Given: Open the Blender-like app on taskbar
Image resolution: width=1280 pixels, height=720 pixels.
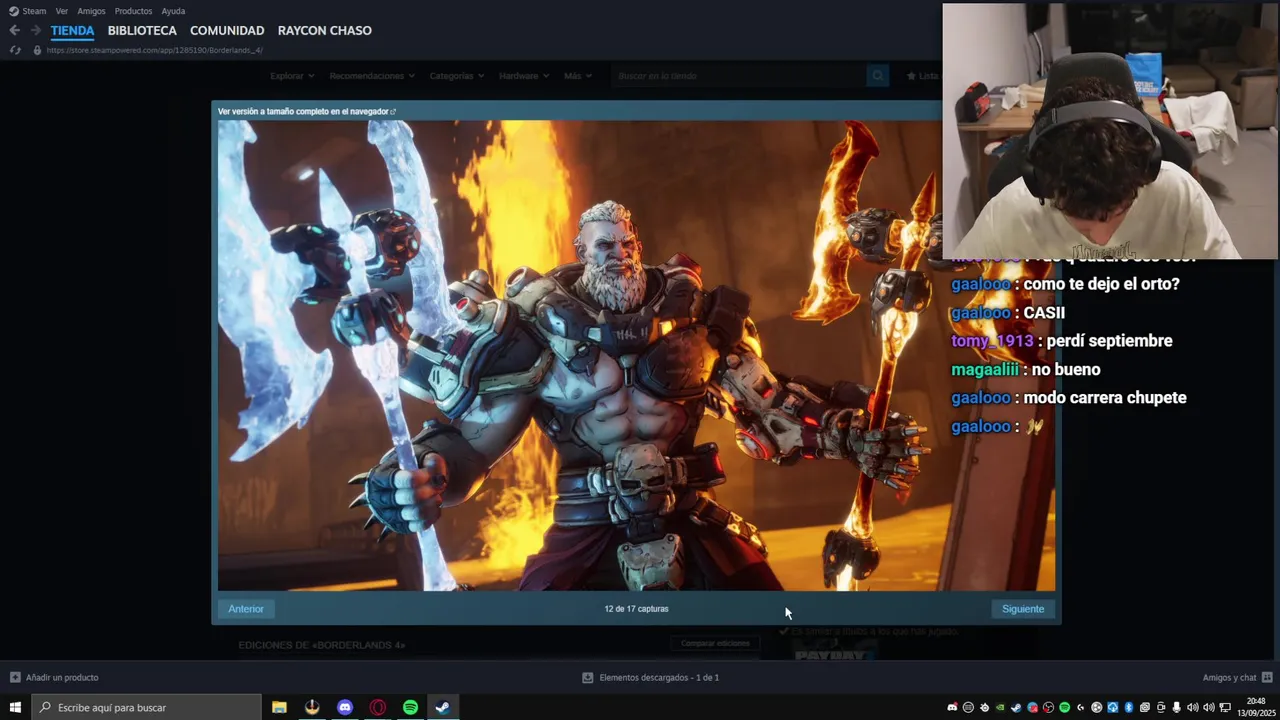Looking at the screenshot, I should tap(312, 707).
